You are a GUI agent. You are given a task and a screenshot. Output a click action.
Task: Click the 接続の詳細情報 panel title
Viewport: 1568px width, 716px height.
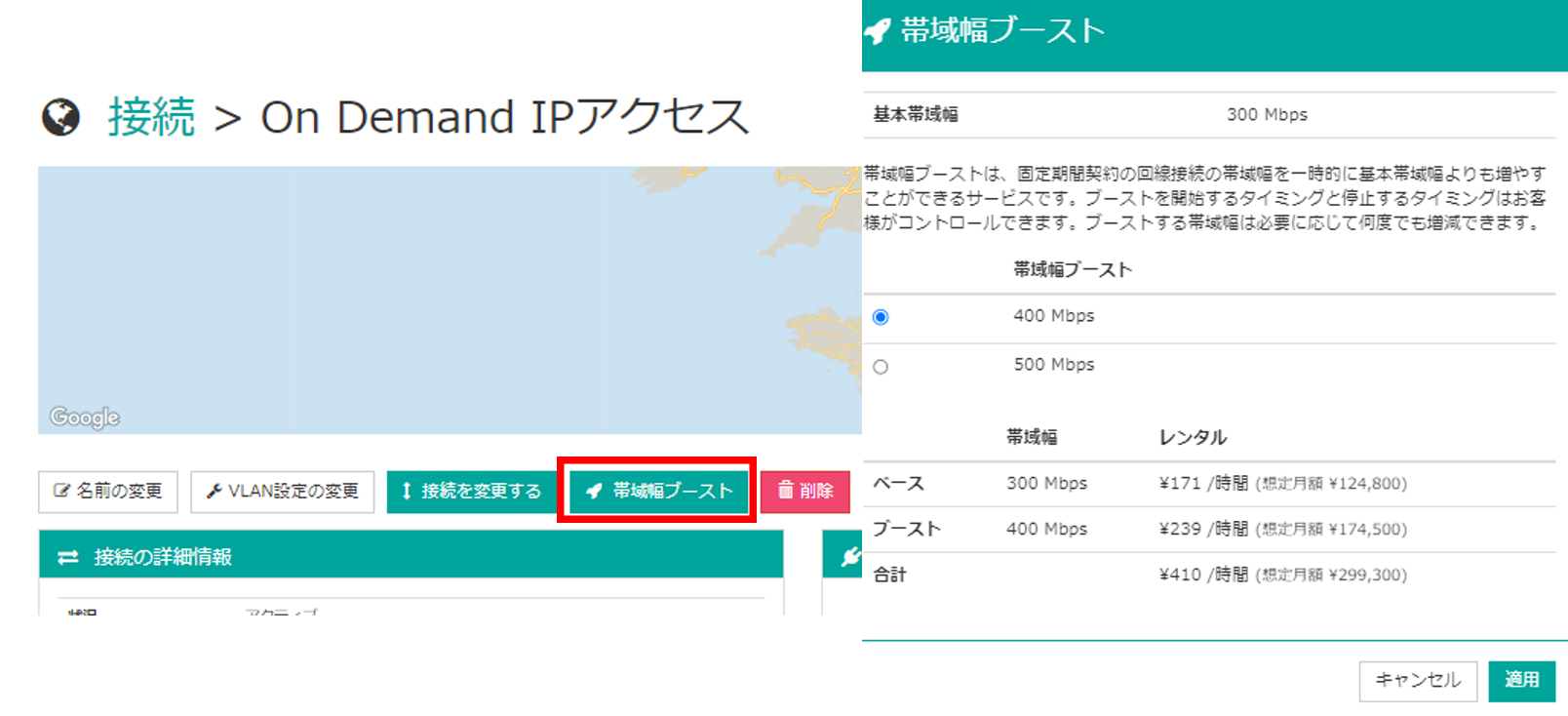(163, 557)
